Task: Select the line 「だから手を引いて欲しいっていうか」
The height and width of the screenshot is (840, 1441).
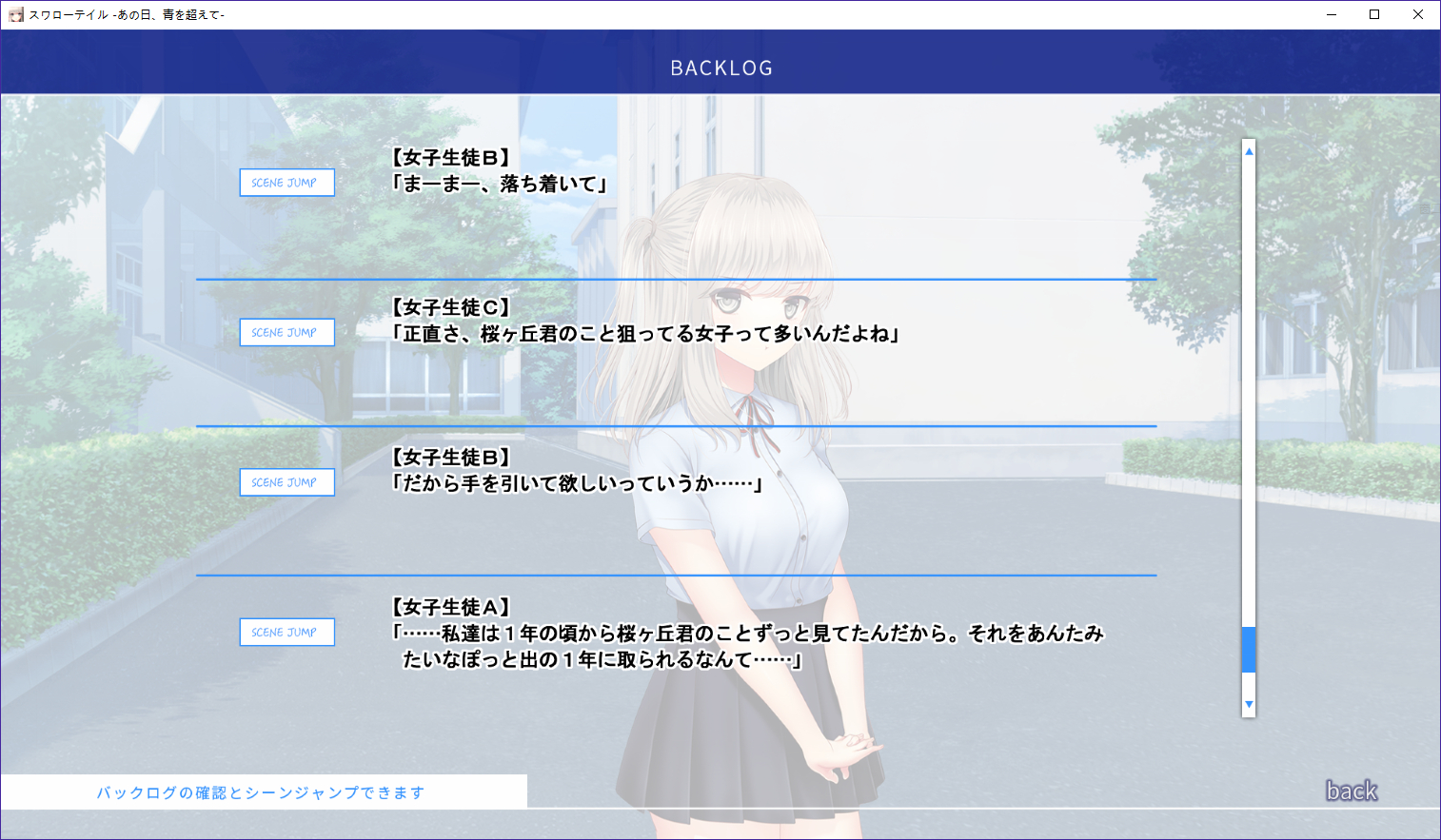Action: pos(577,483)
